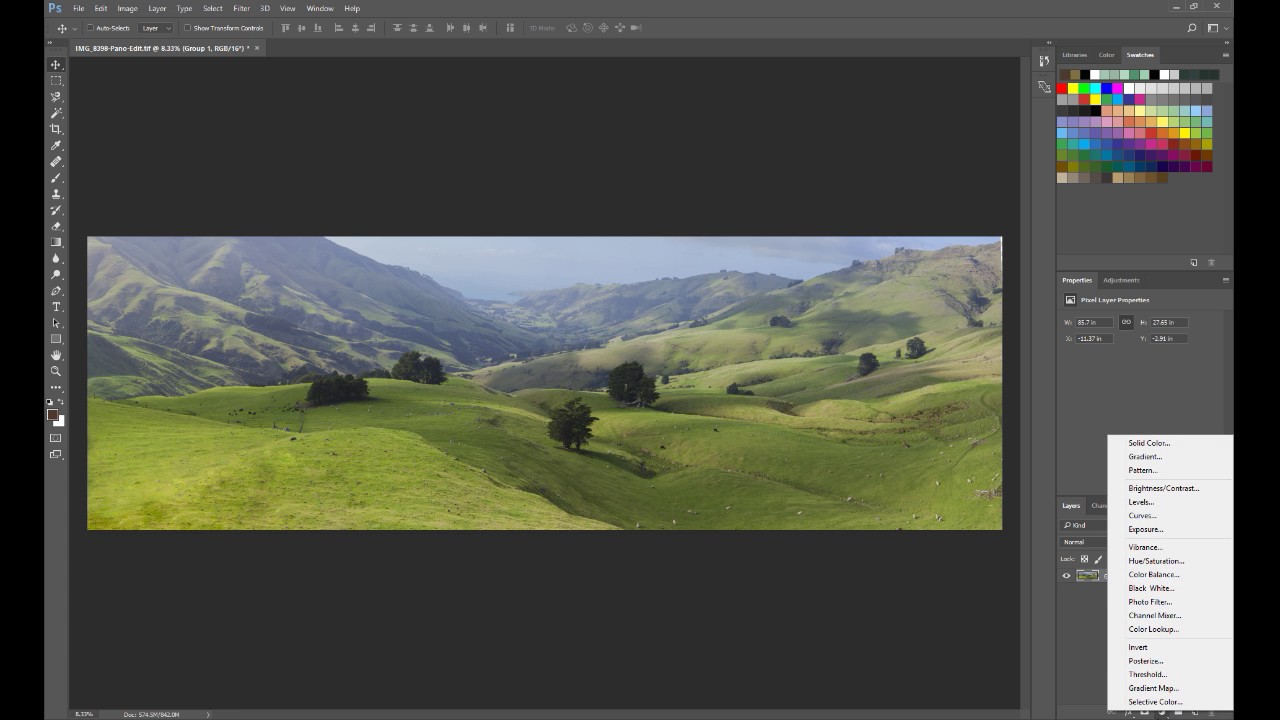Select the Pen tool
The image size is (1280, 720).
pos(56,290)
